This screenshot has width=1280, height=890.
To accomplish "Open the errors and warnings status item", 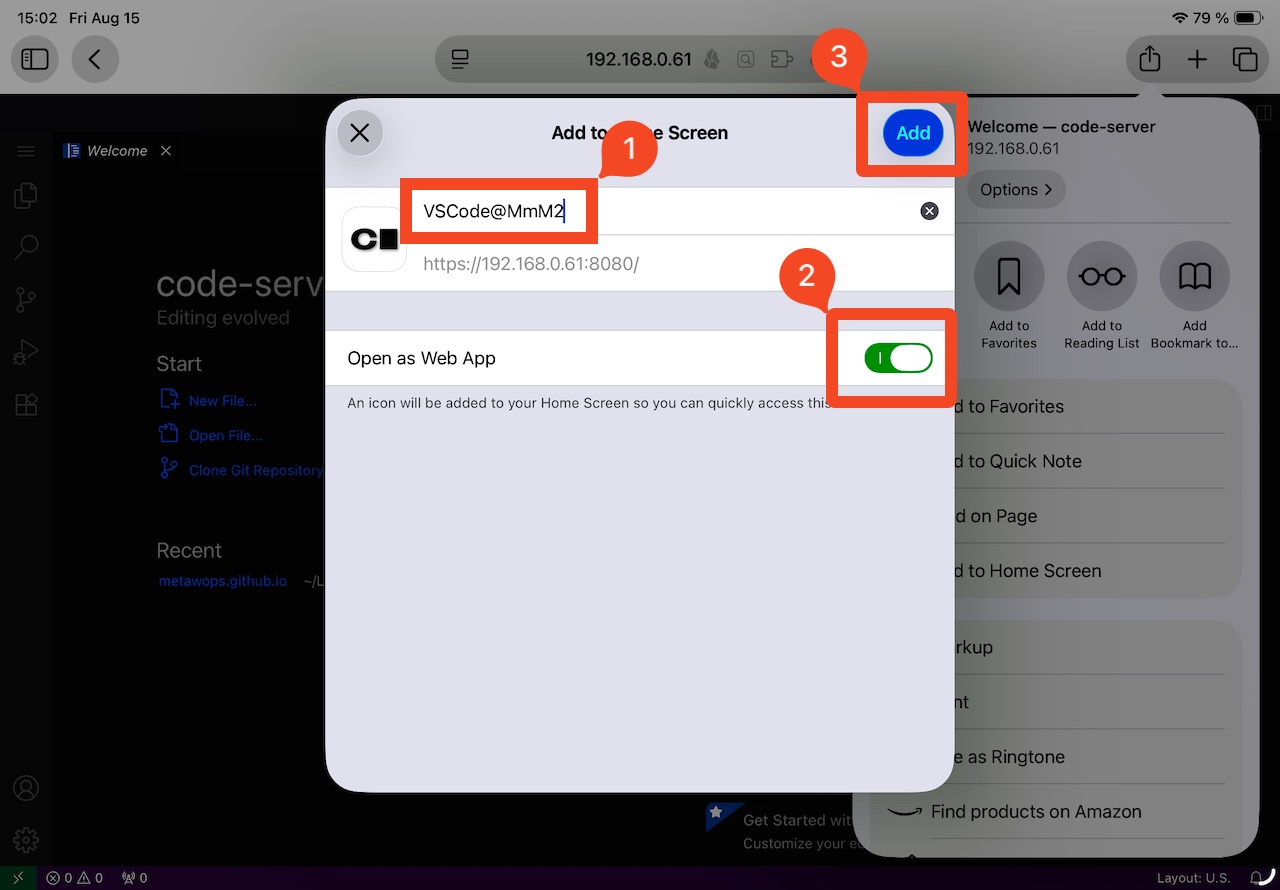I will (x=75, y=878).
